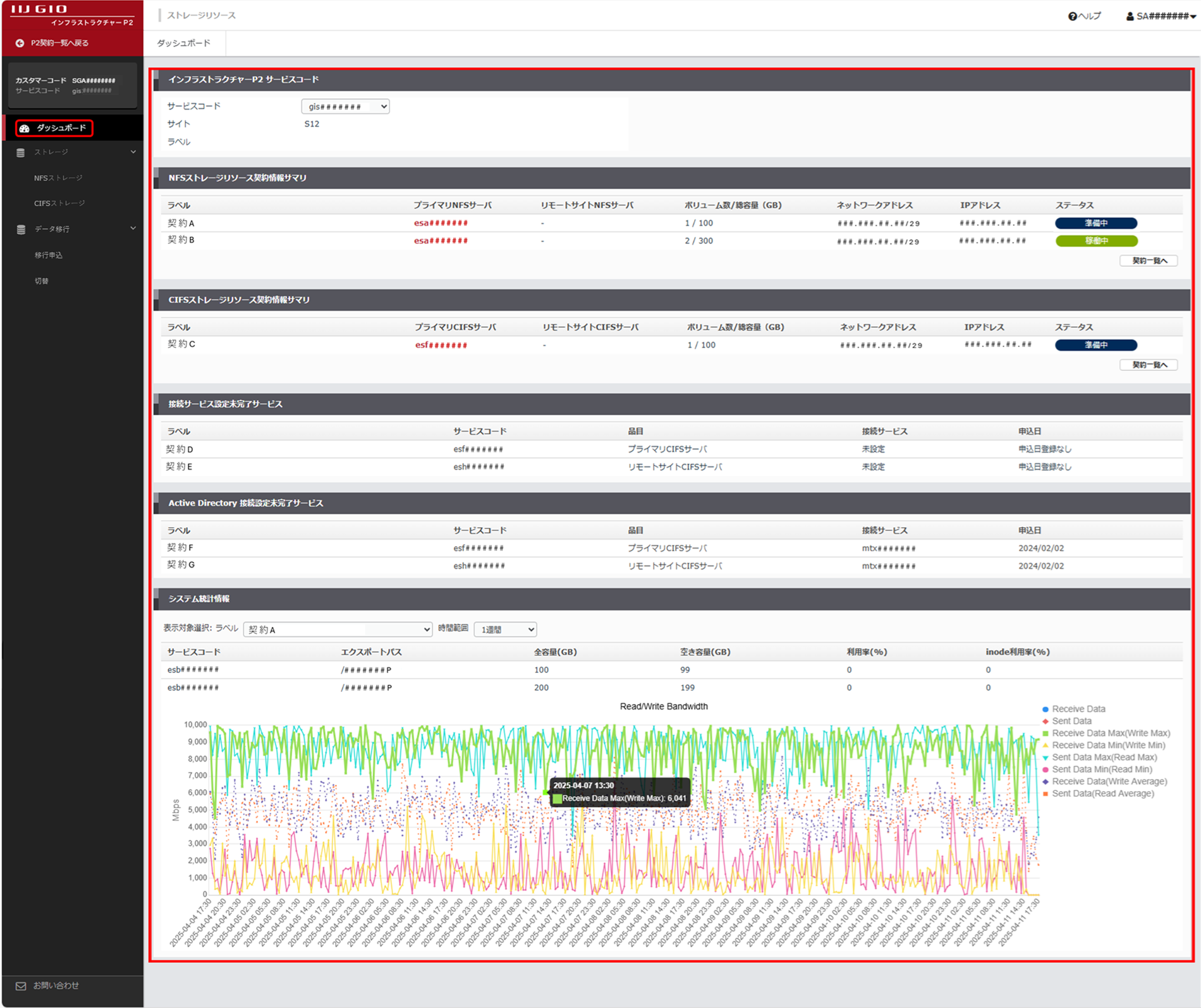Click the IIJ GIO logo
The height and width of the screenshot is (1008, 1201).
tap(40, 9)
